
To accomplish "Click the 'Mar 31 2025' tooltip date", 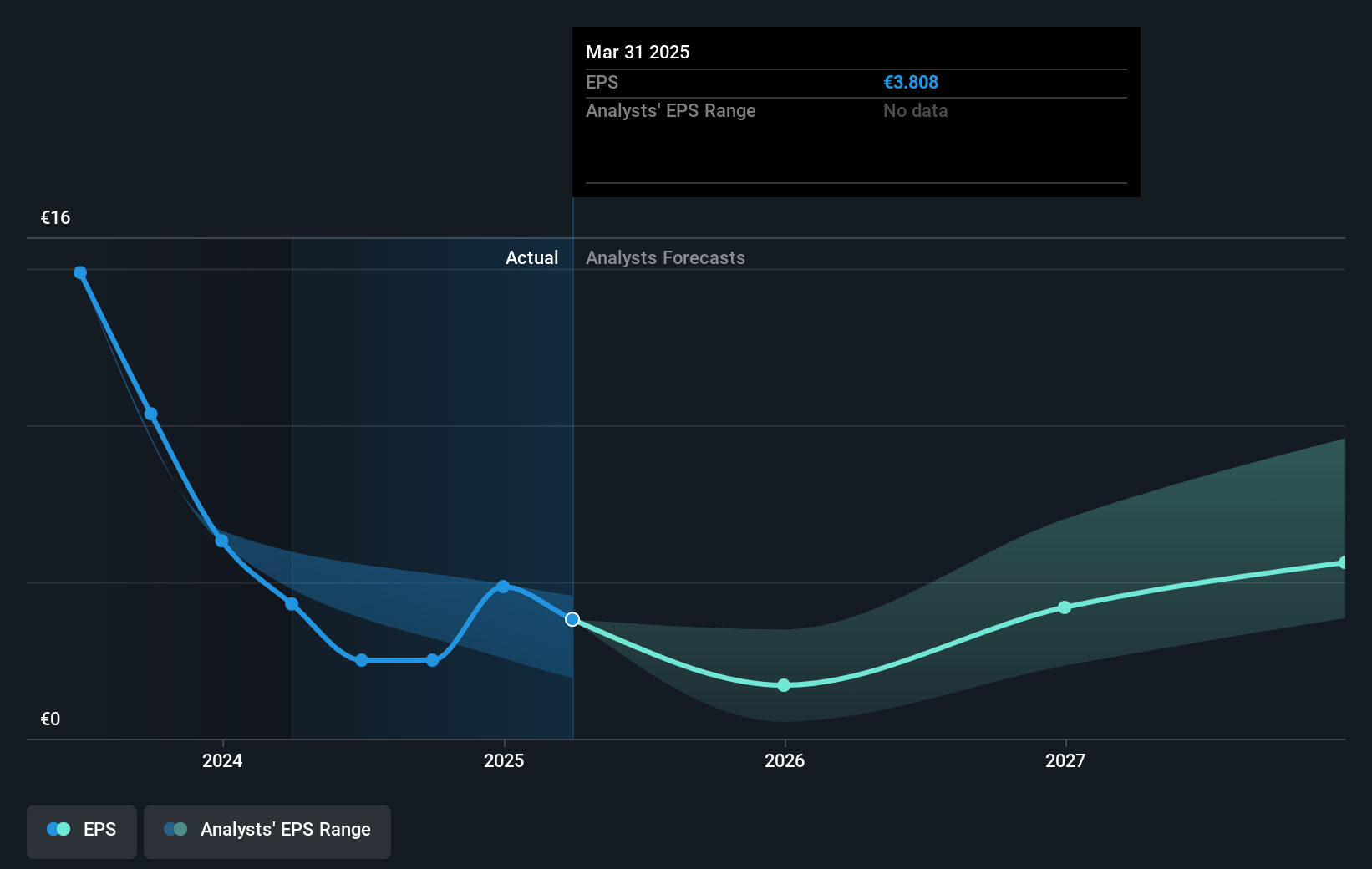I will coord(638,52).
